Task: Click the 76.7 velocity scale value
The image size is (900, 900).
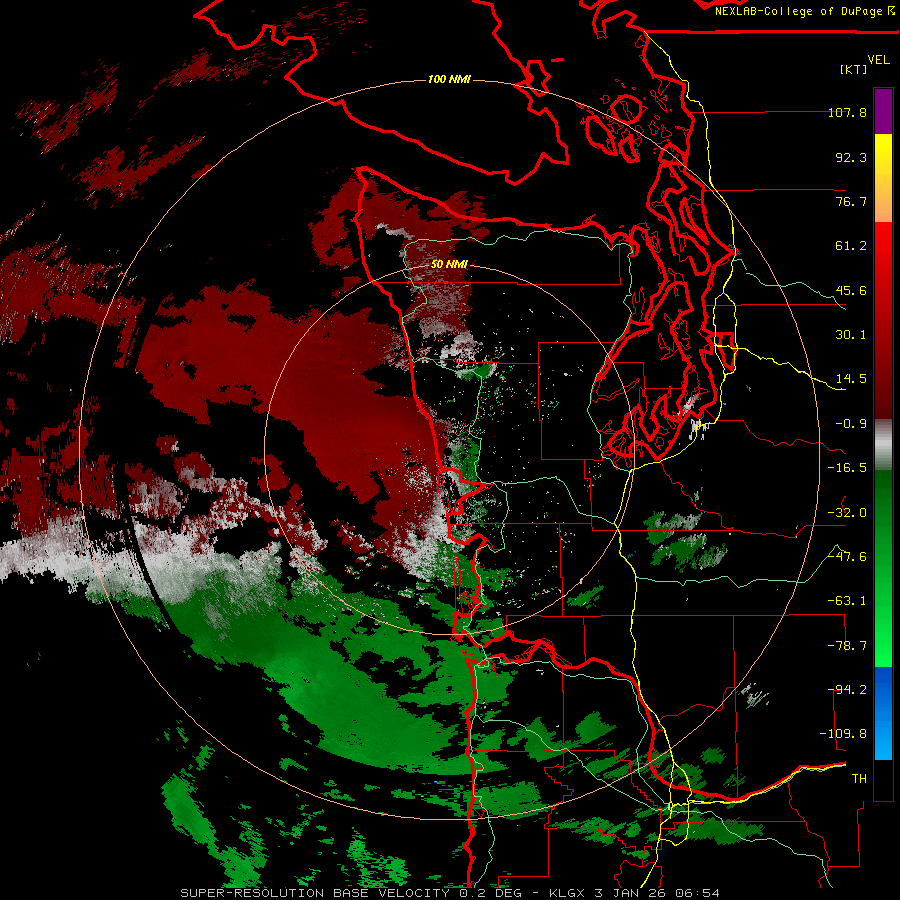Action: (x=851, y=201)
